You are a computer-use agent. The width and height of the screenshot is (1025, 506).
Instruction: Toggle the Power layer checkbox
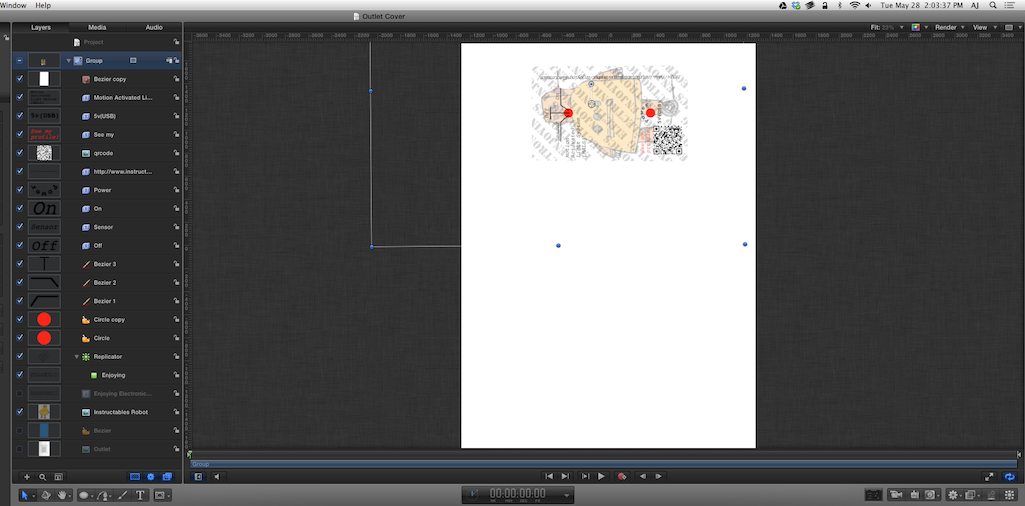tap(20, 190)
